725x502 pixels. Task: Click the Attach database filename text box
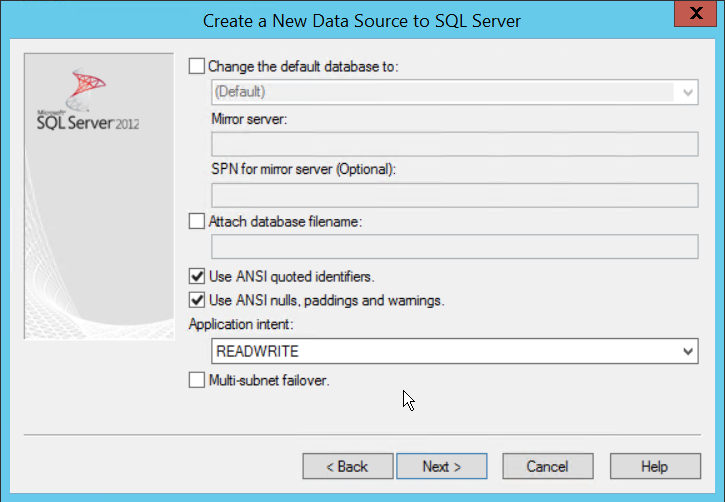click(454, 247)
